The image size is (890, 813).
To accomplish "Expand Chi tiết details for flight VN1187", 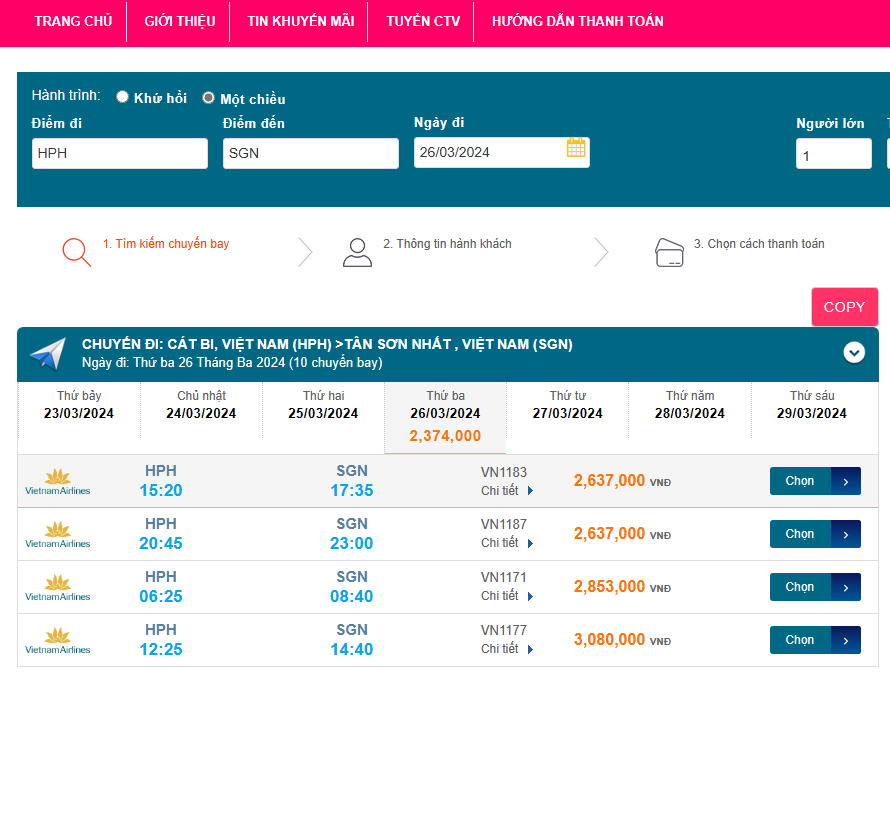I will (x=507, y=544).
